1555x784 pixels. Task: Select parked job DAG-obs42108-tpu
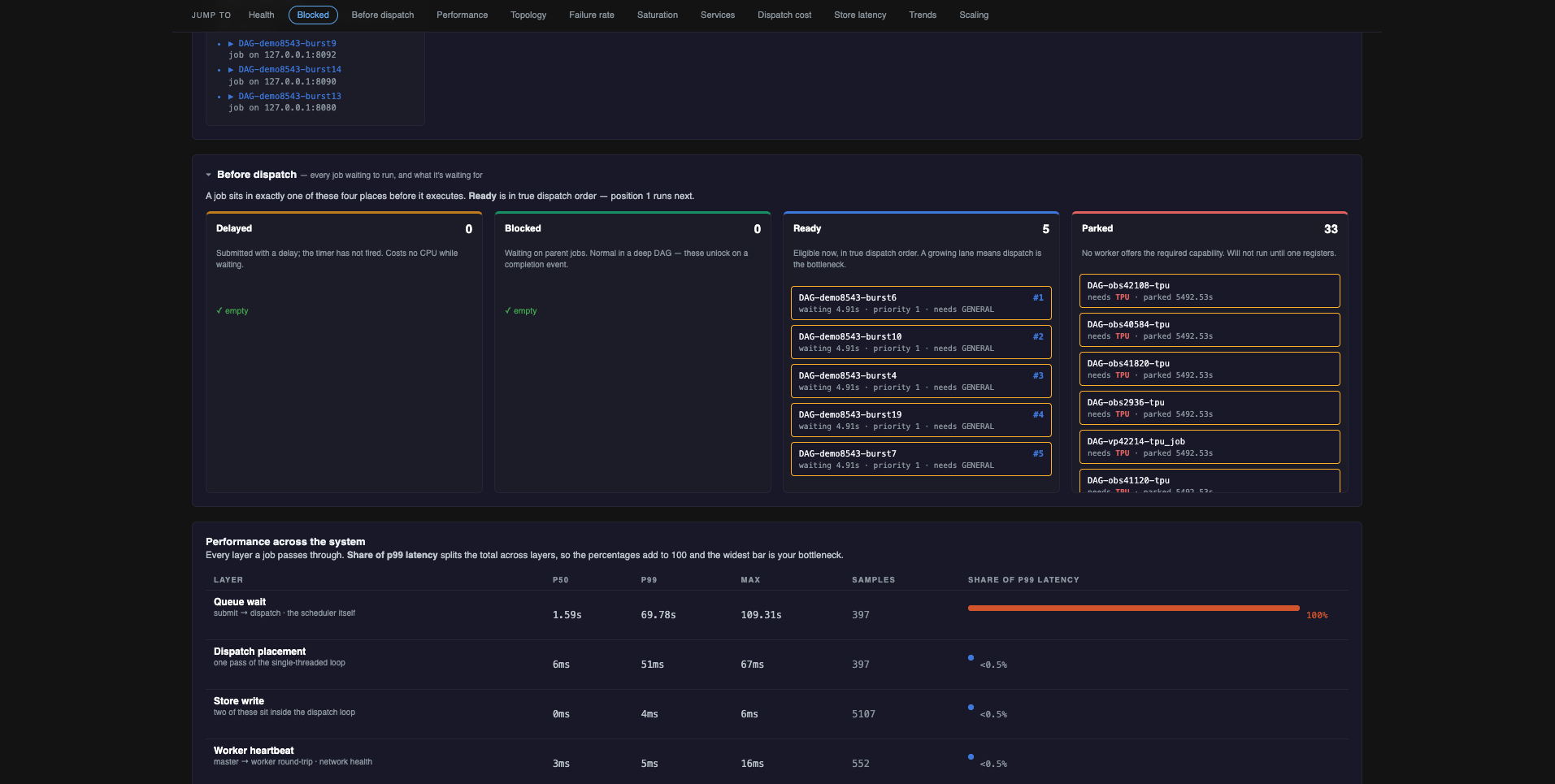pos(1210,291)
